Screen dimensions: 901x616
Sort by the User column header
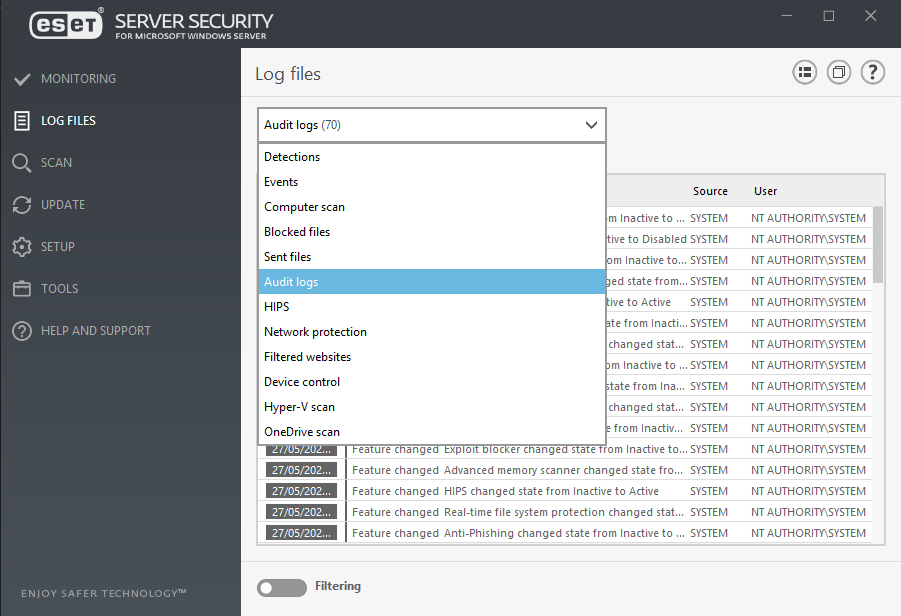pyautogui.click(x=765, y=191)
